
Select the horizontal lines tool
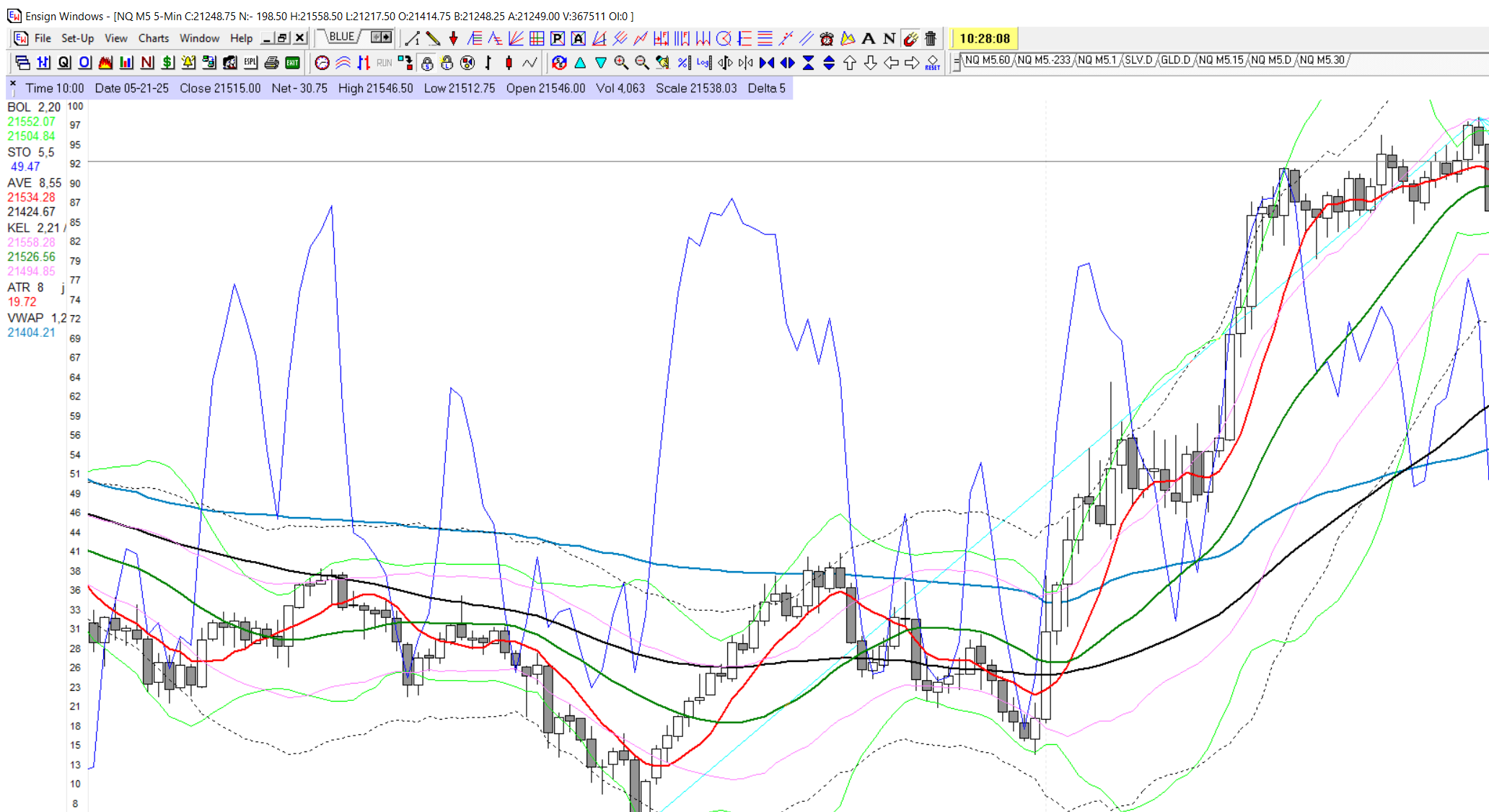[765, 39]
